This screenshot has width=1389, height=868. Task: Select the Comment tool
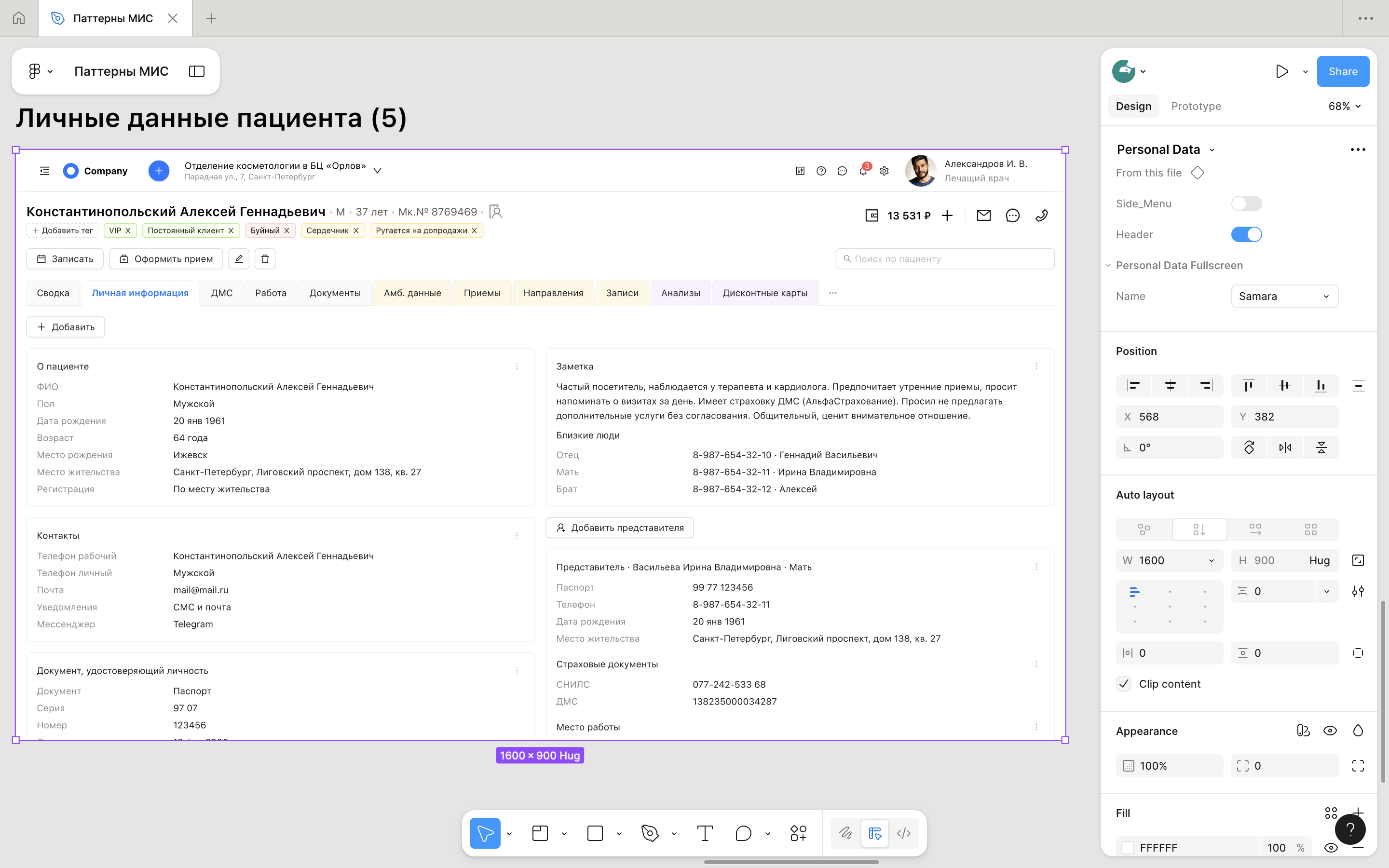pos(743,833)
